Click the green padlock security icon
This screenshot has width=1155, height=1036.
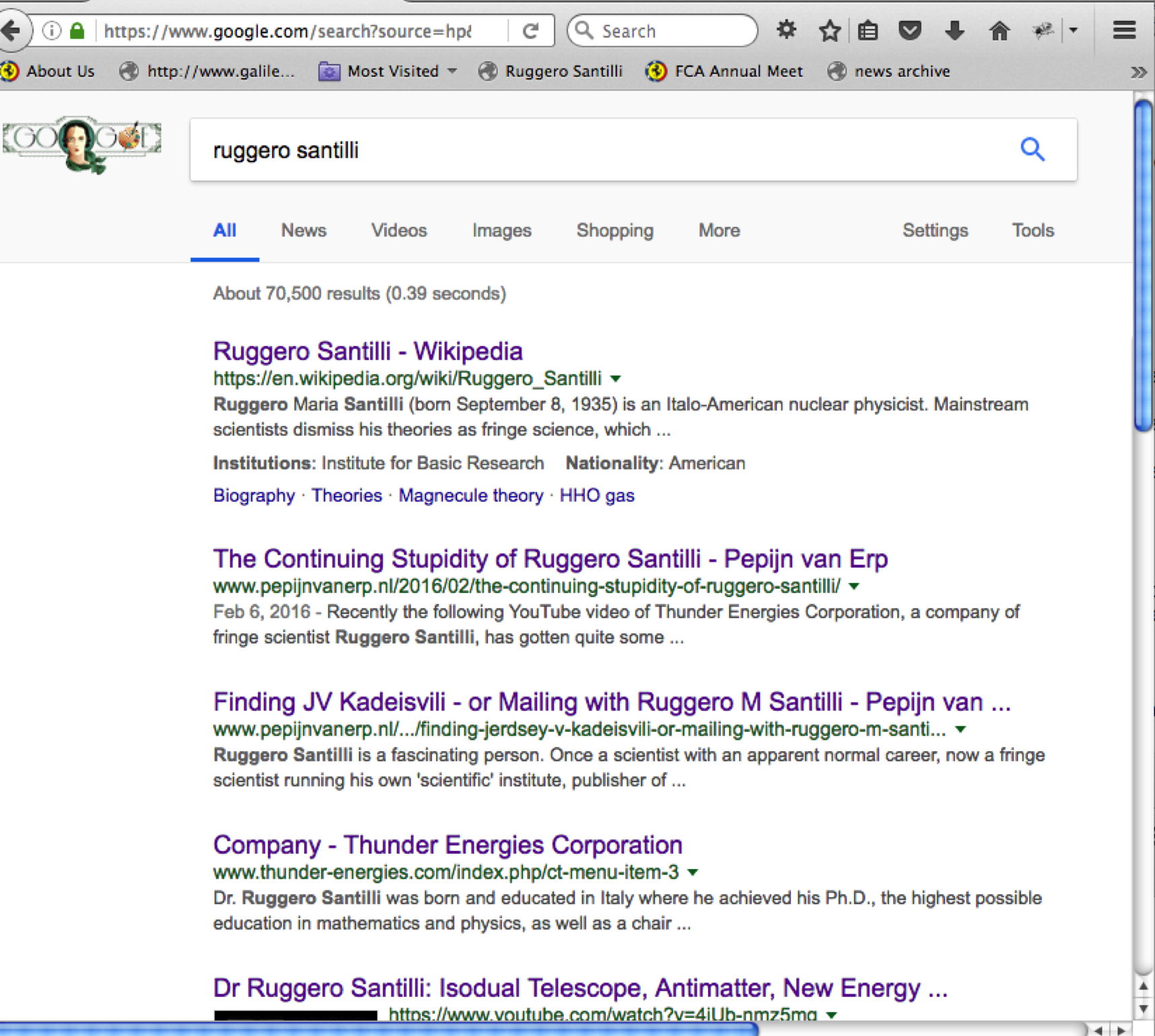coord(78,30)
